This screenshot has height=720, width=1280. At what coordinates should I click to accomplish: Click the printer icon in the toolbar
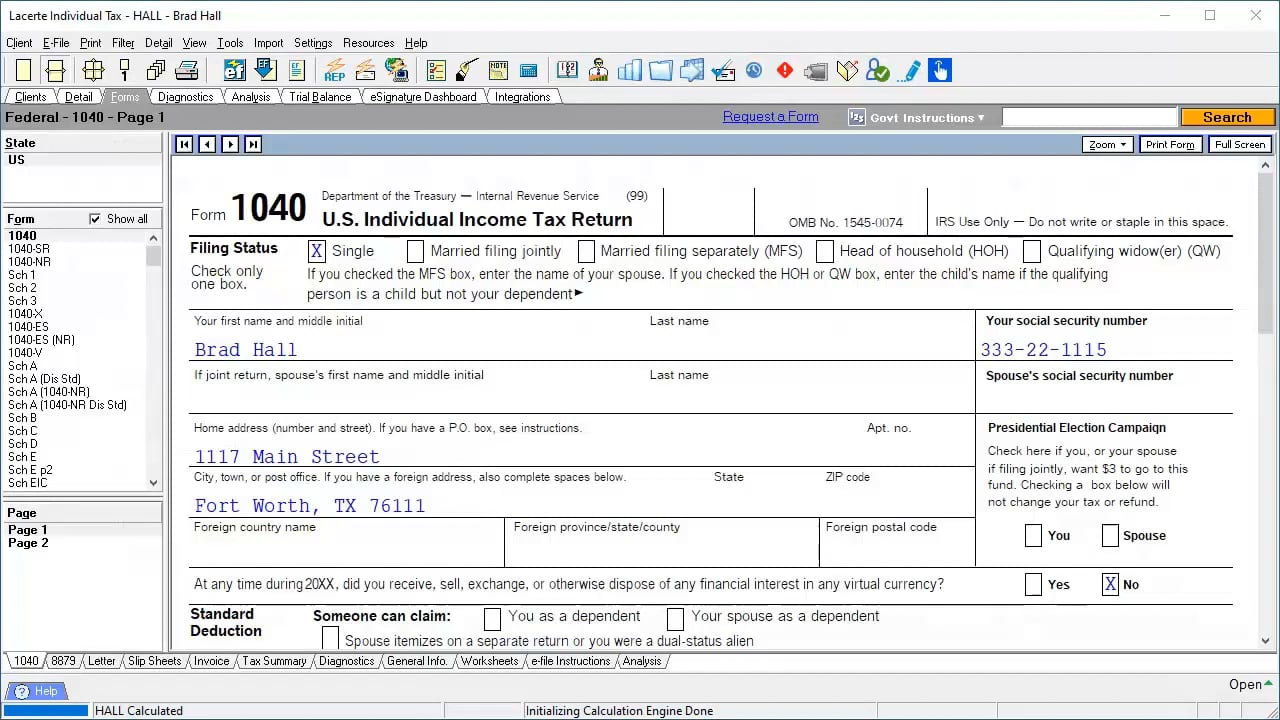click(187, 70)
